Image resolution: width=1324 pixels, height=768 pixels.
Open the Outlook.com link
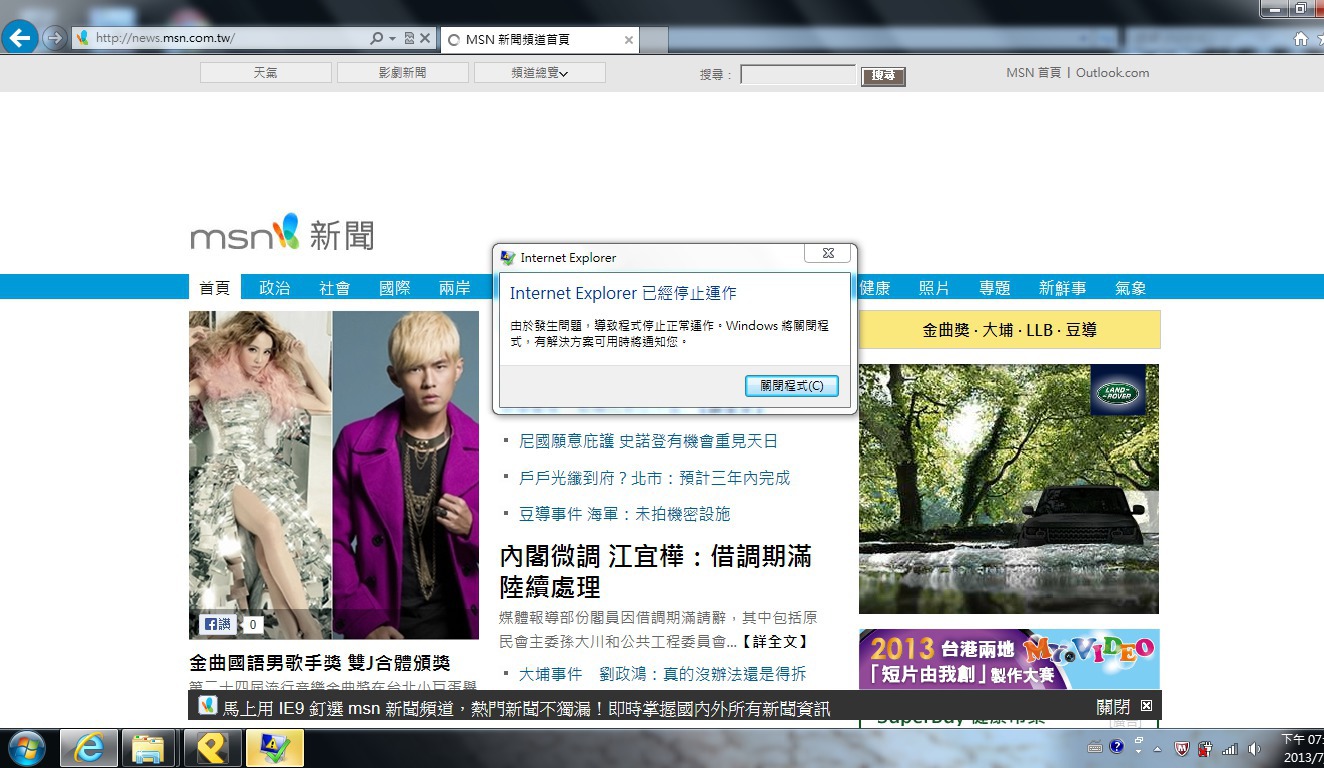1112,73
